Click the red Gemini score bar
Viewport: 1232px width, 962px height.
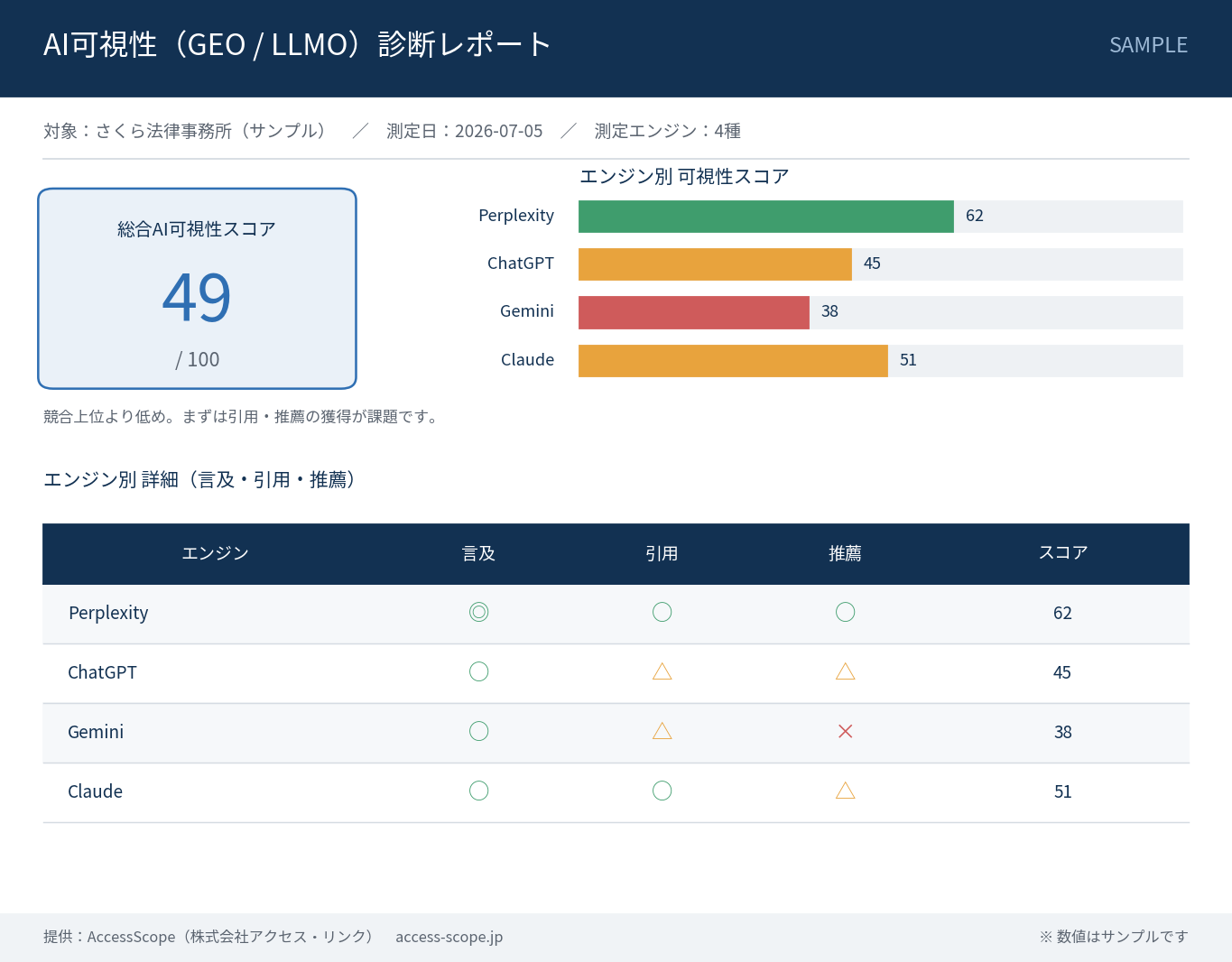click(x=694, y=312)
